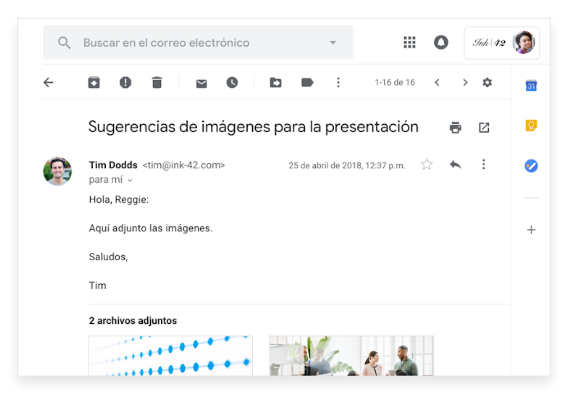Click the sender name 'Tim Dodds'

click(x=113, y=165)
